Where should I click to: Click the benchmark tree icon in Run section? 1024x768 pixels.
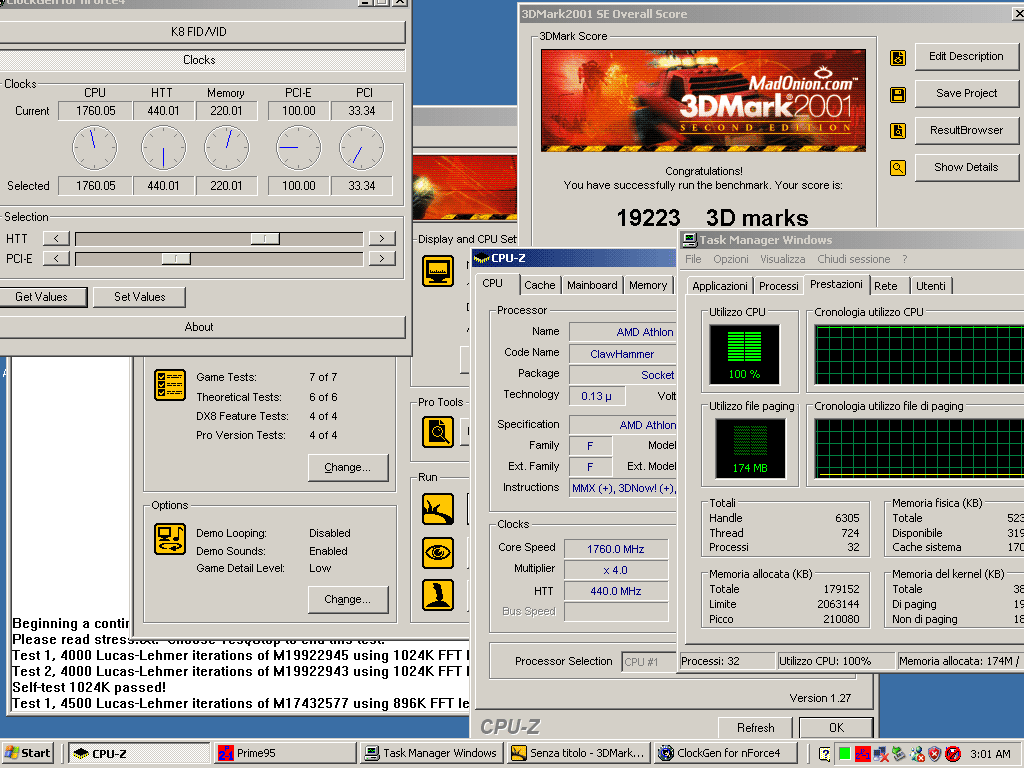point(438,509)
